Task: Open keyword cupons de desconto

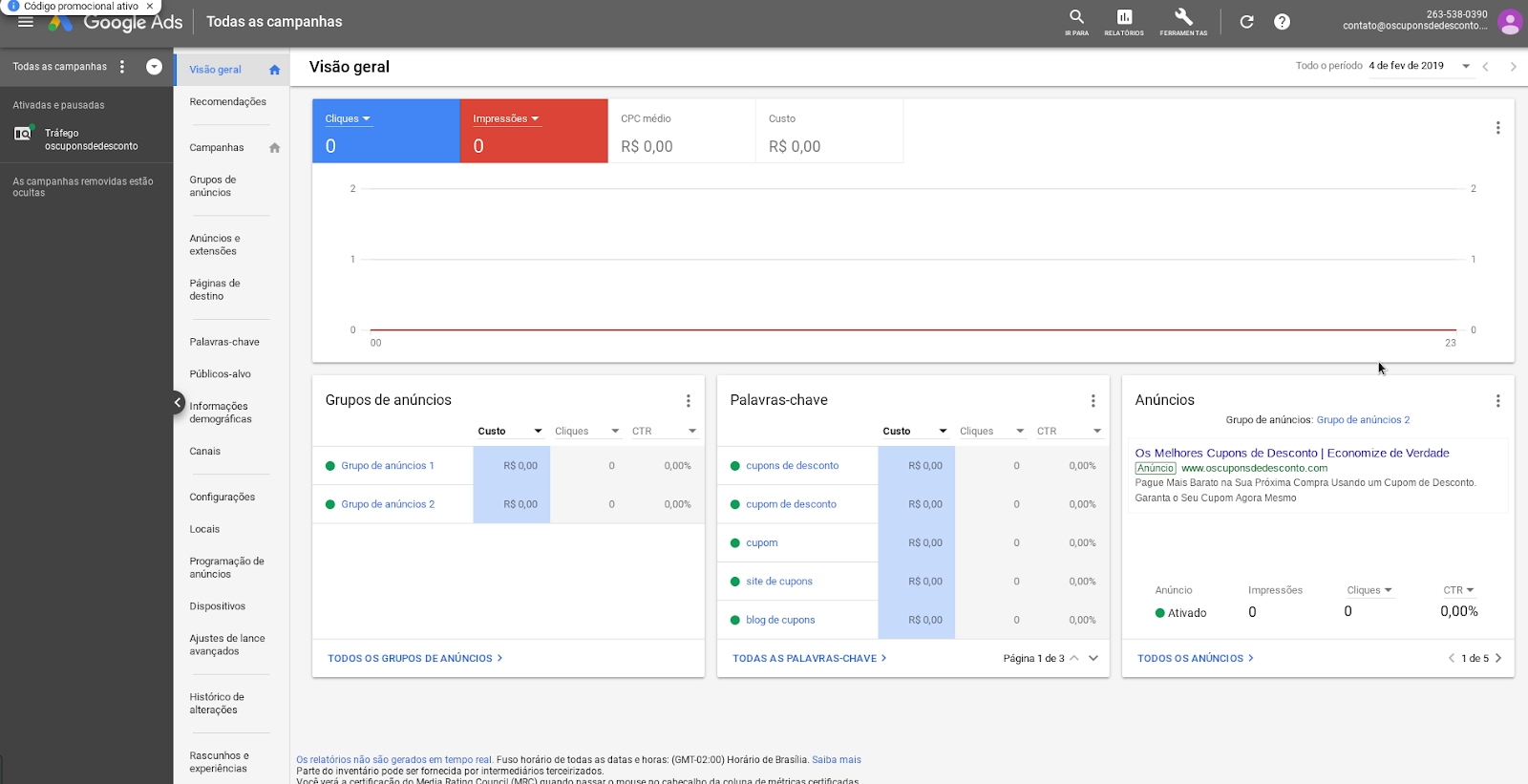Action: (793, 466)
